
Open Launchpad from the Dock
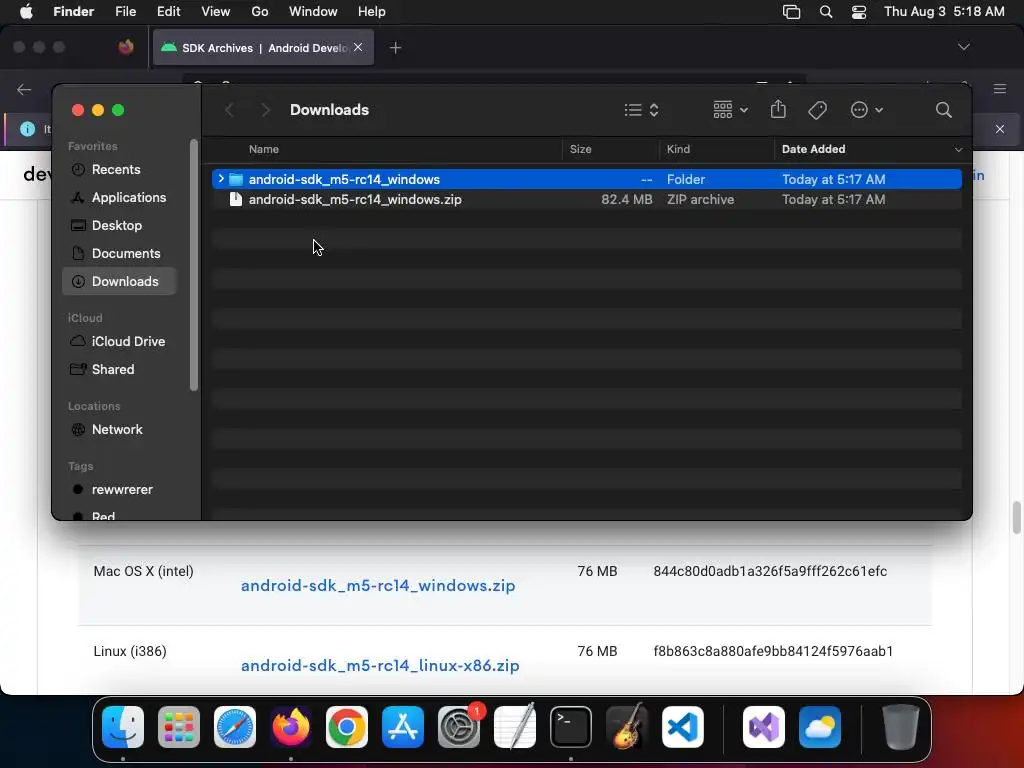(179, 726)
